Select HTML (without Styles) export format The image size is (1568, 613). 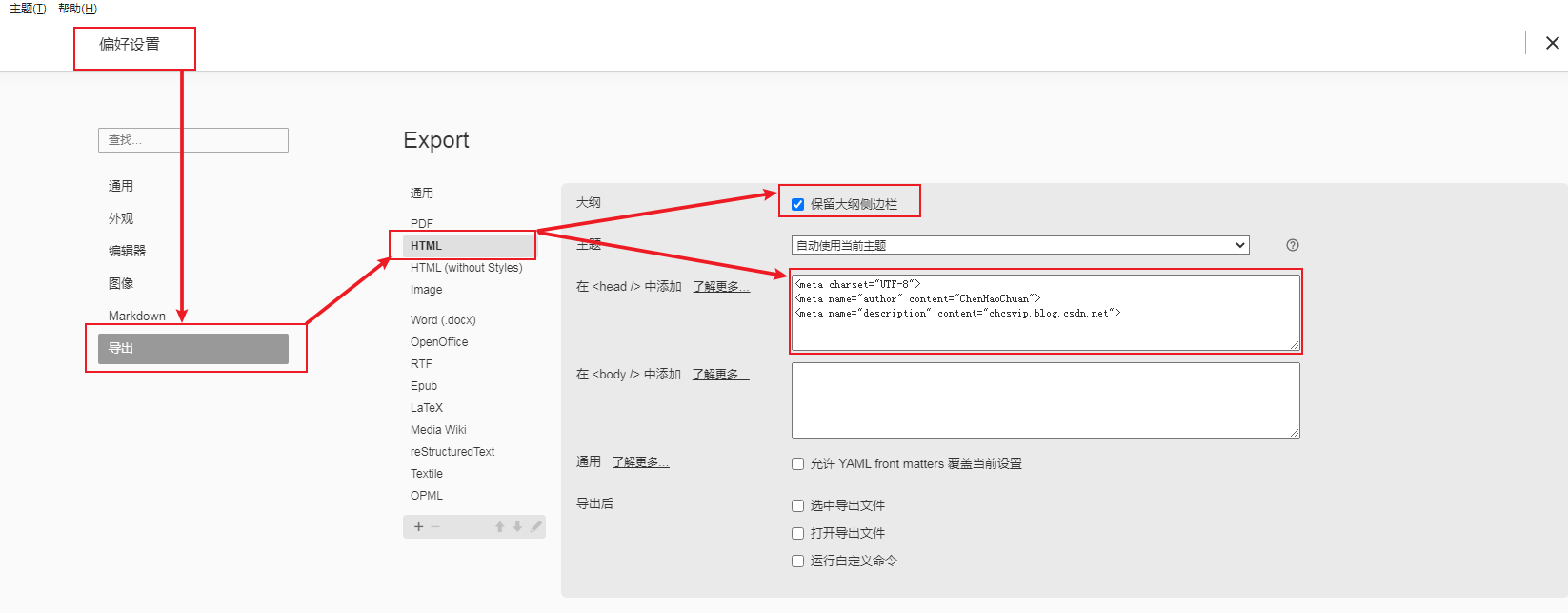467,268
